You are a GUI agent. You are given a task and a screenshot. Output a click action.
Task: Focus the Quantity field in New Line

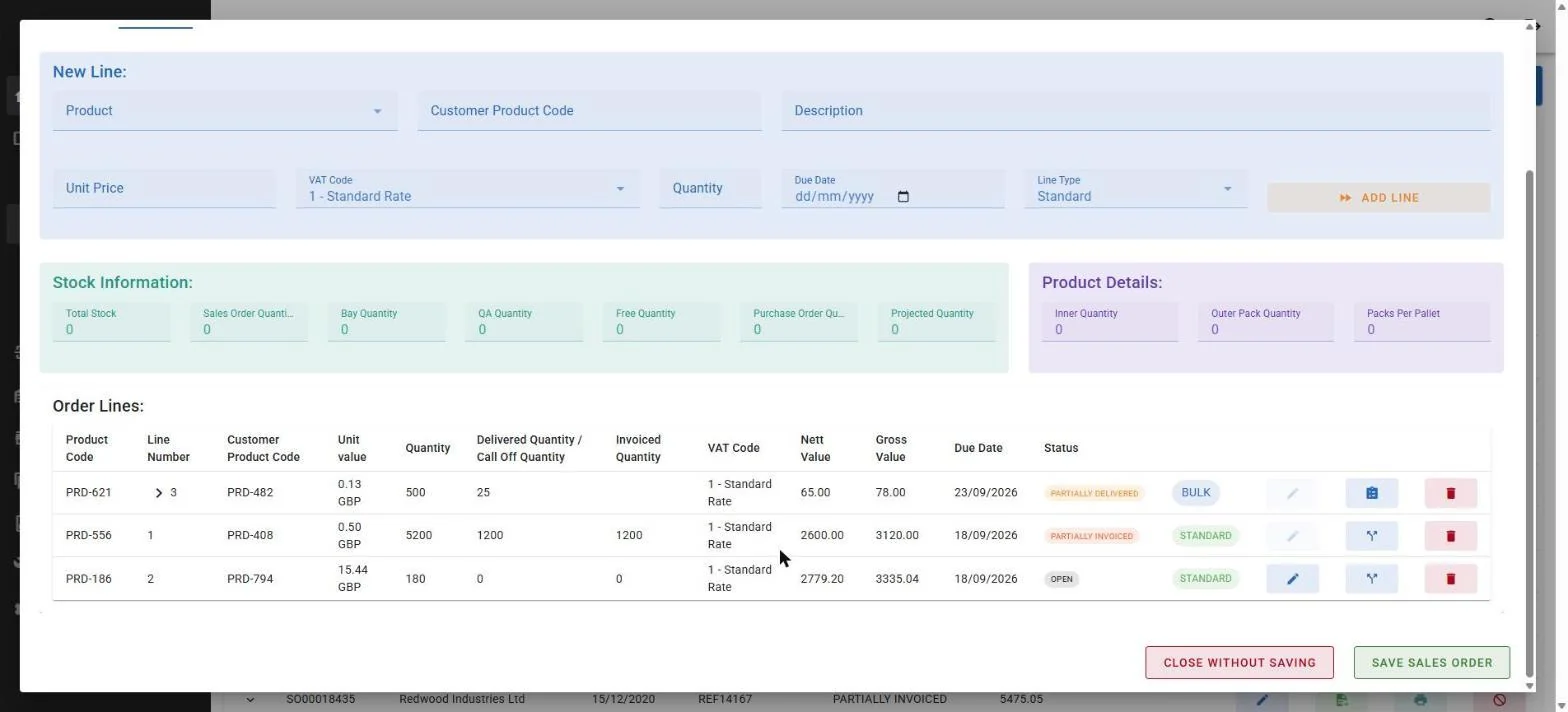pos(710,189)
